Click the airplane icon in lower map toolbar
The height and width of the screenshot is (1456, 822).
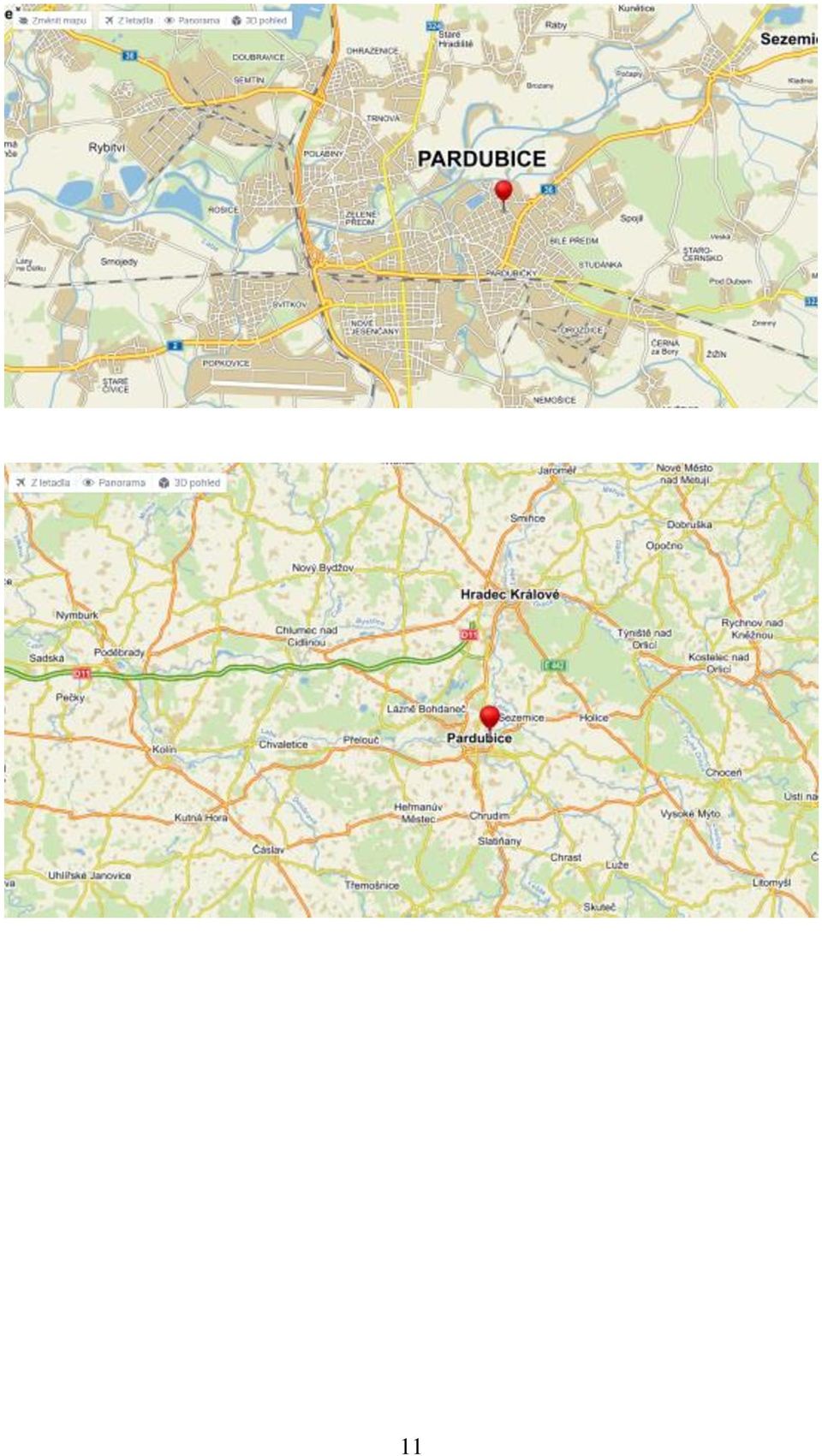coord(21,483)
